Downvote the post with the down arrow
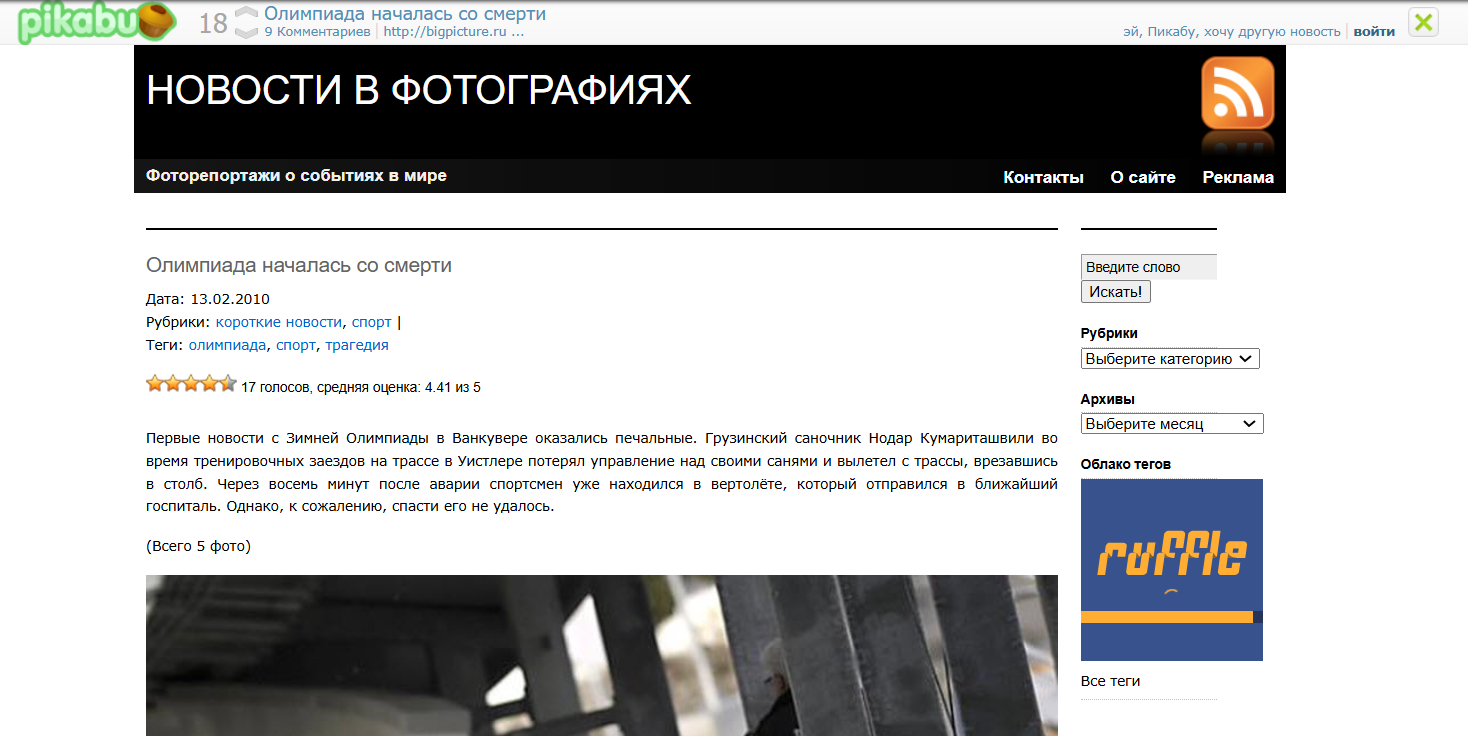The image size is (1468, 736). pyautogui.click(x=246, y=32)
